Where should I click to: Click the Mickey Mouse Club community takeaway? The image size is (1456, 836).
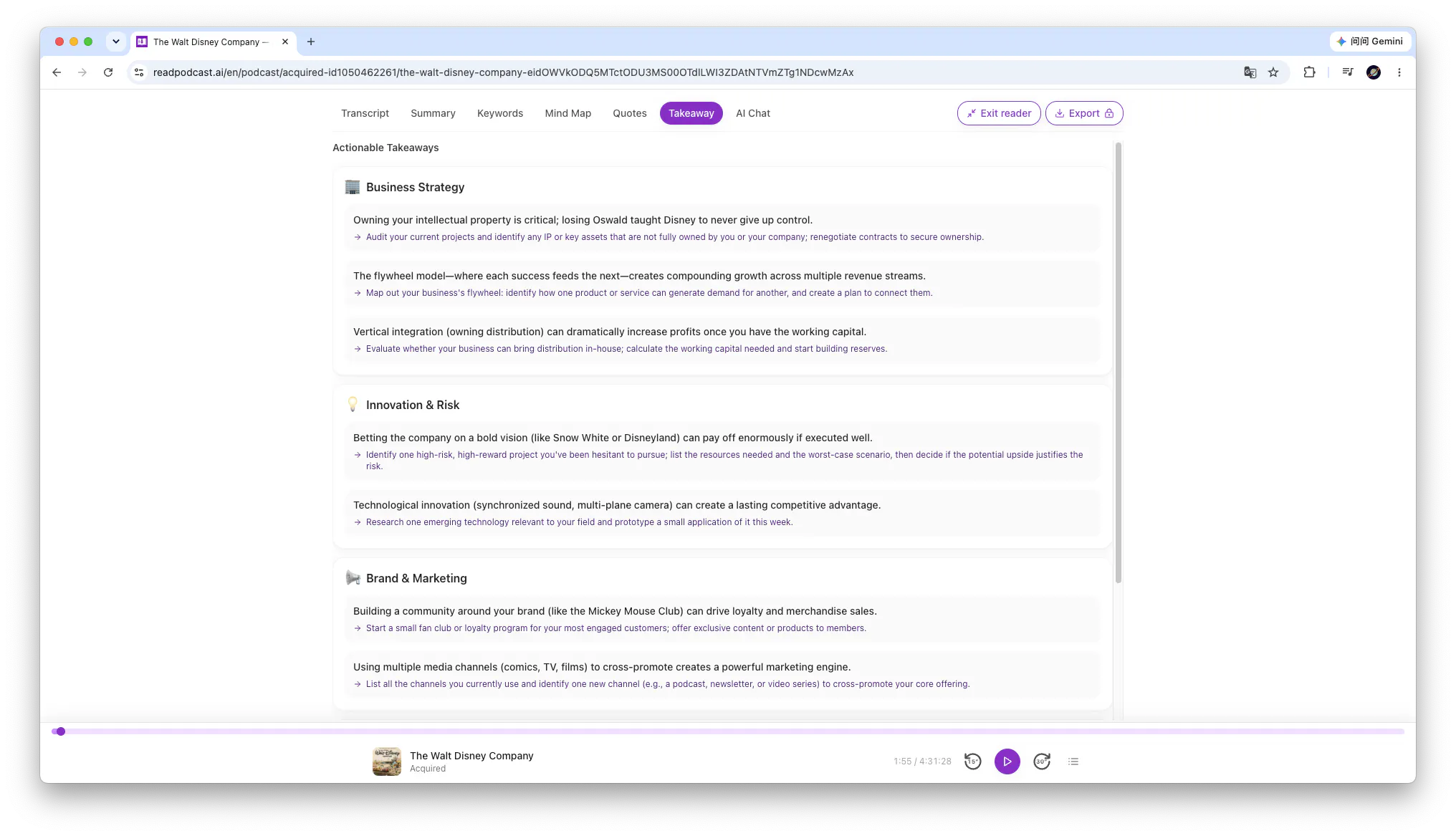pyautogui.click(x=615, y=611)
